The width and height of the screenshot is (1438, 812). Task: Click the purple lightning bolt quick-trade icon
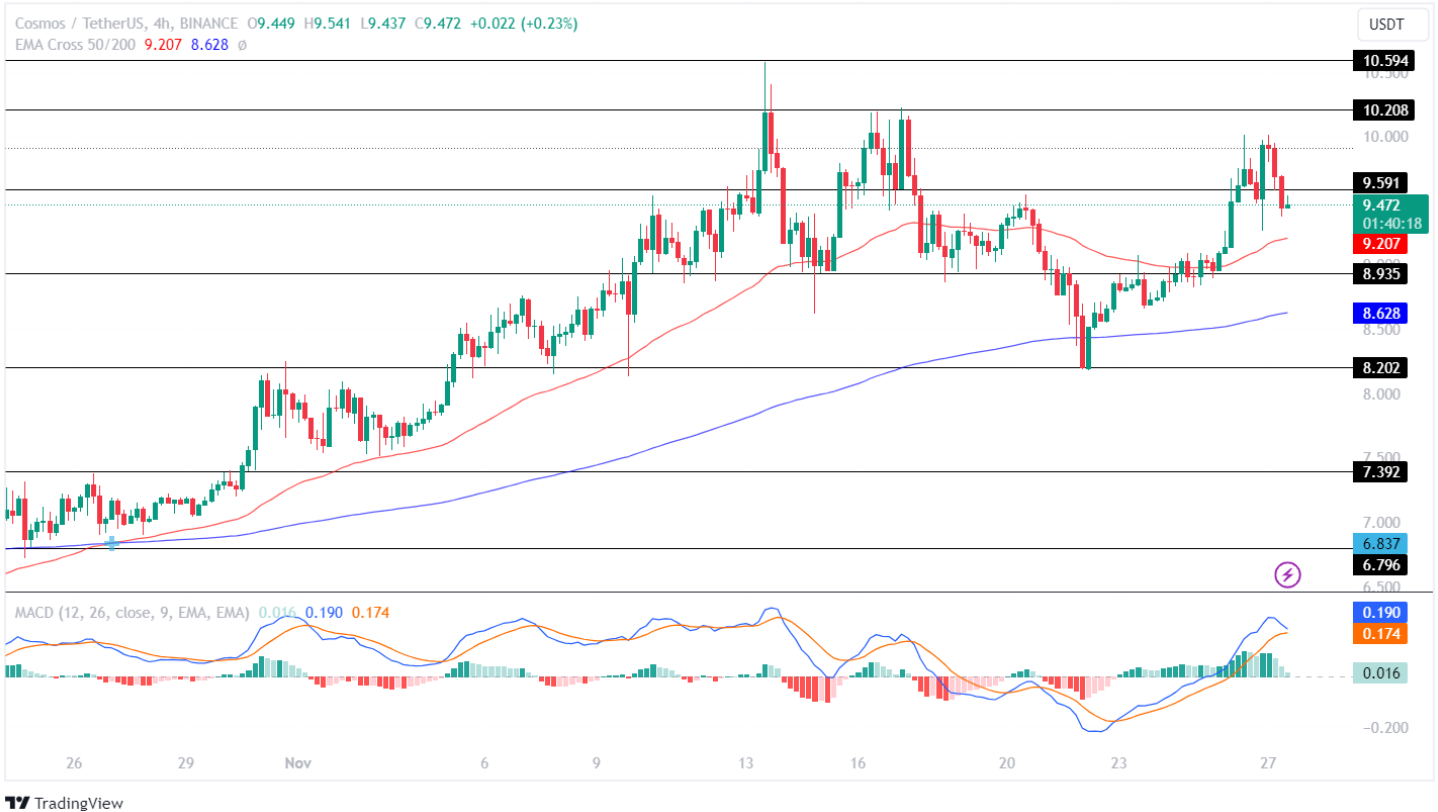tap(1286, 572)
